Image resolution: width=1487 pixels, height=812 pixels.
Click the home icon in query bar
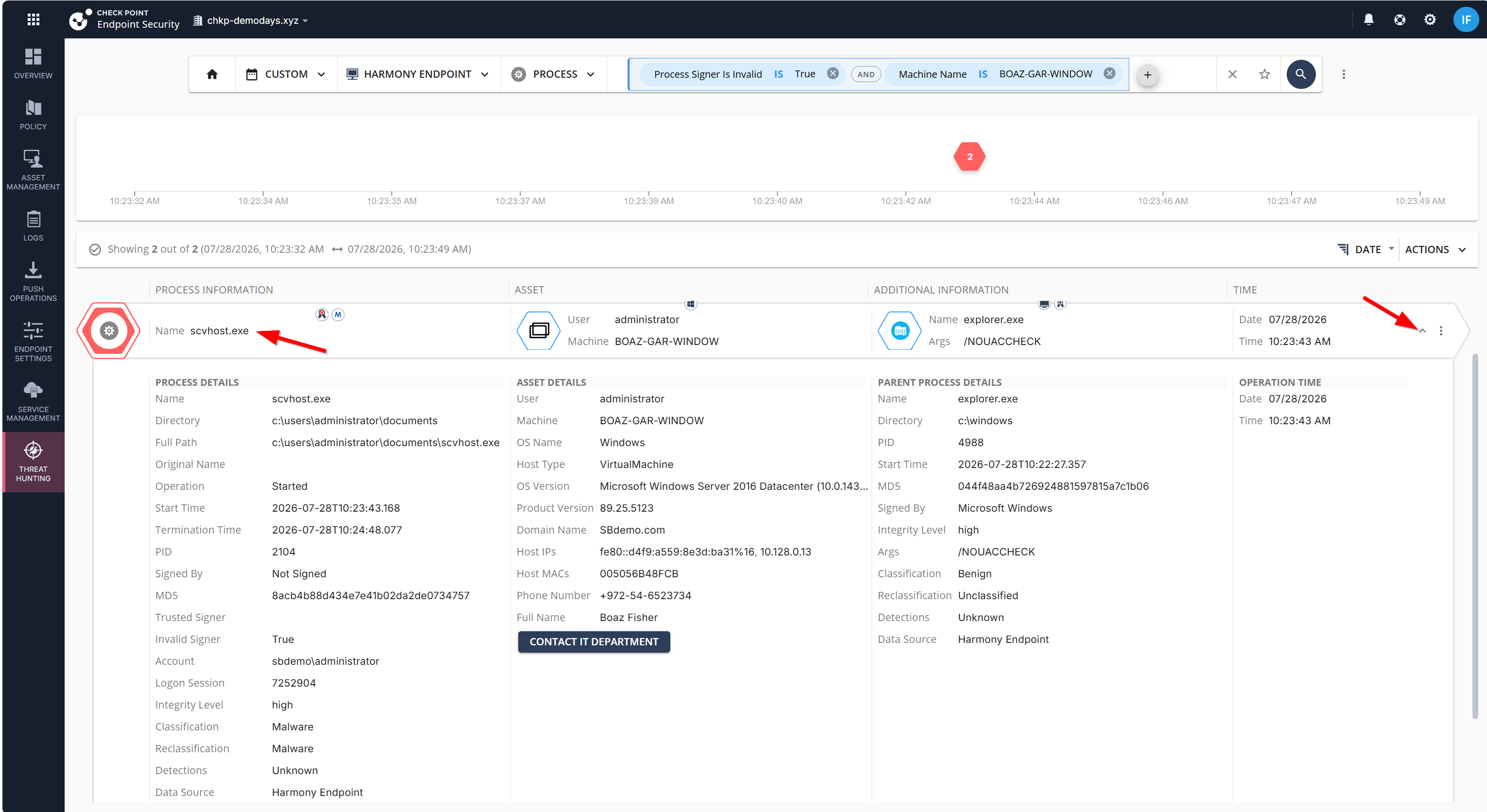[x=212, y=74]
